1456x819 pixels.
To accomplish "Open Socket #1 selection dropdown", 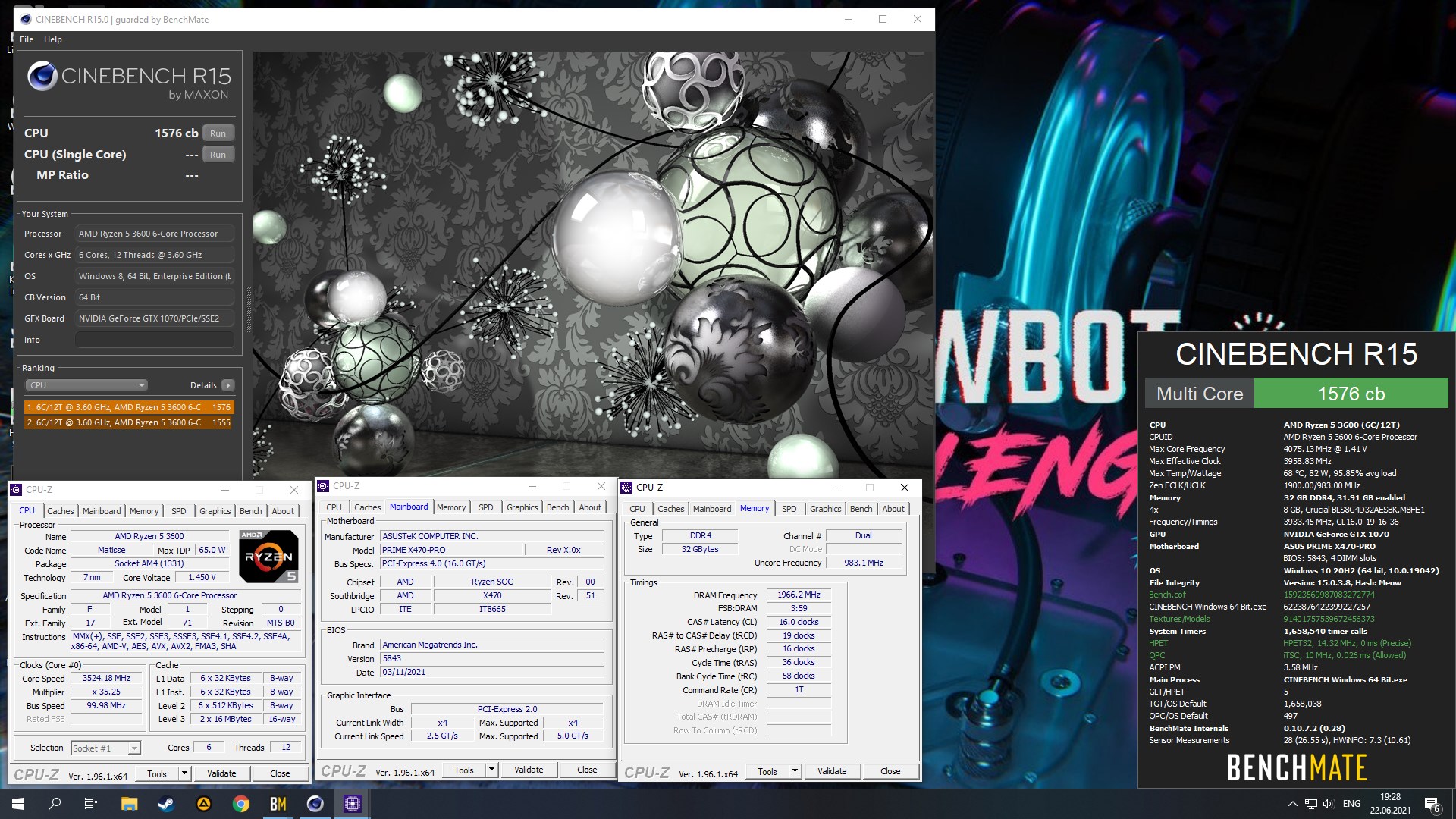I will pos(105,748).
